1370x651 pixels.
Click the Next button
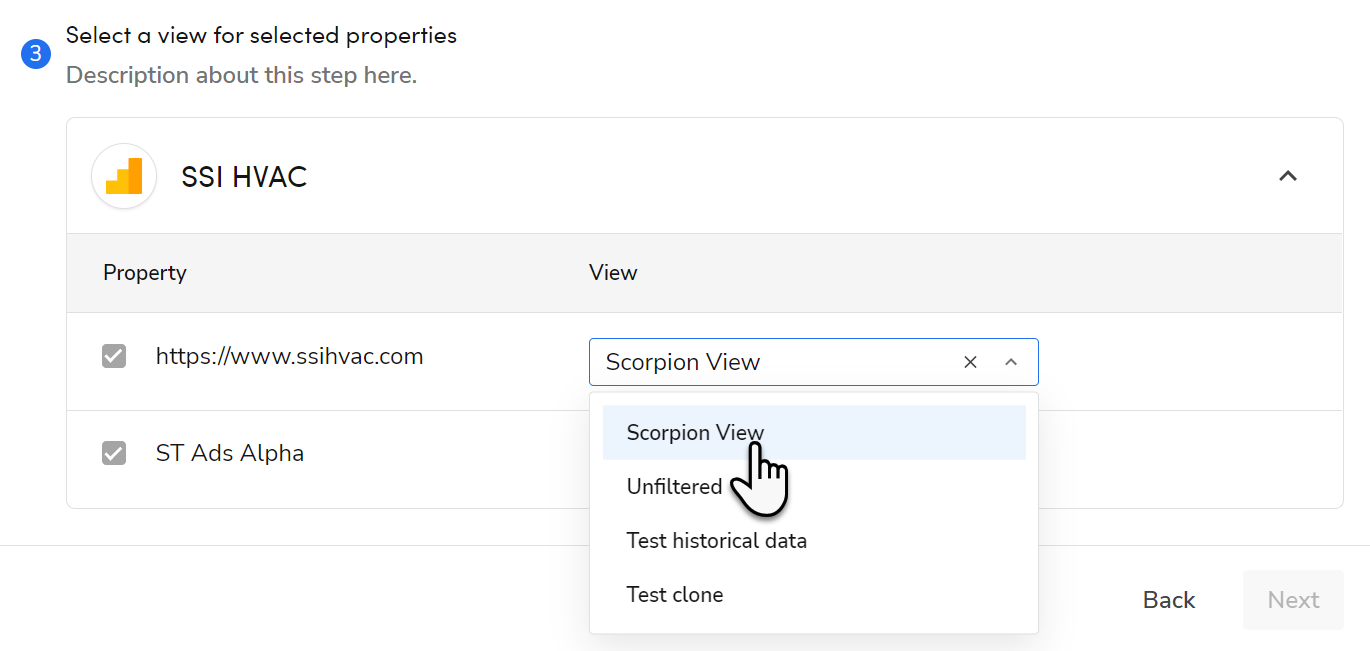(1293, 600)
